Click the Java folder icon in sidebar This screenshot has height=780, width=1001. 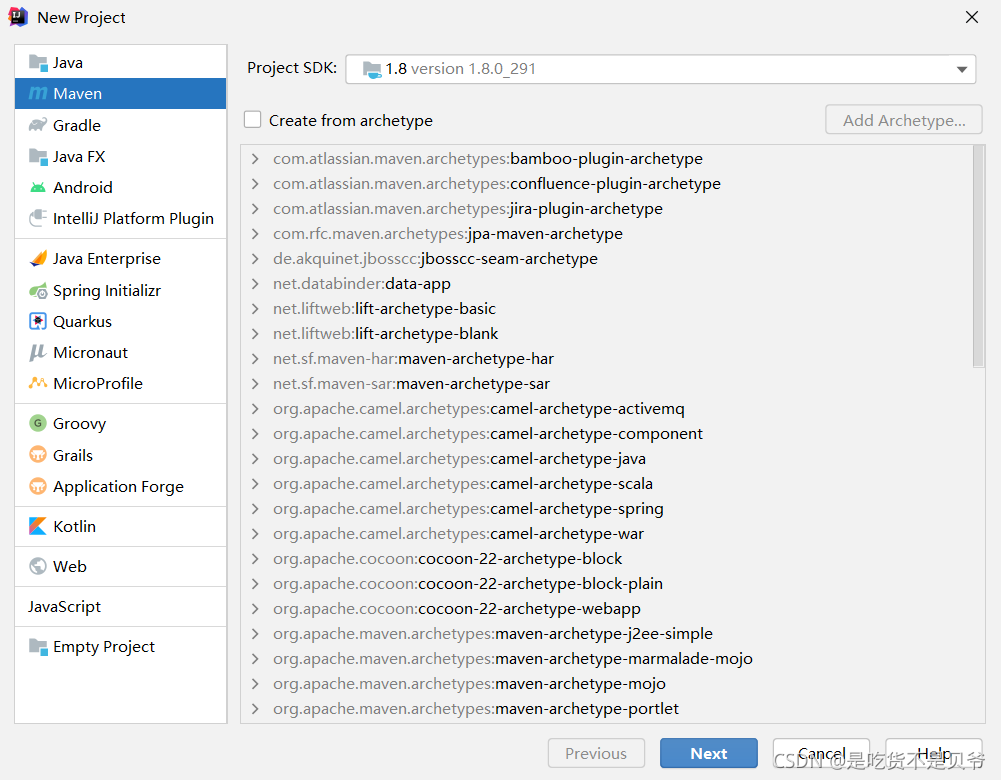[x=38, y=63]
